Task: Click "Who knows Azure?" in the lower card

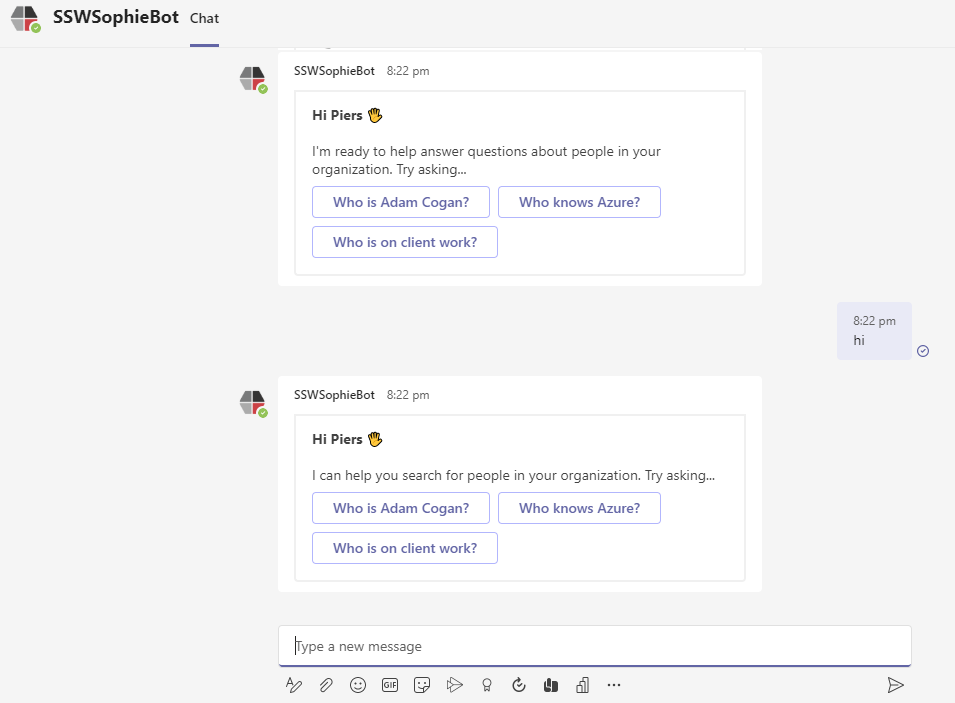Action: click(x=579, y=508)
